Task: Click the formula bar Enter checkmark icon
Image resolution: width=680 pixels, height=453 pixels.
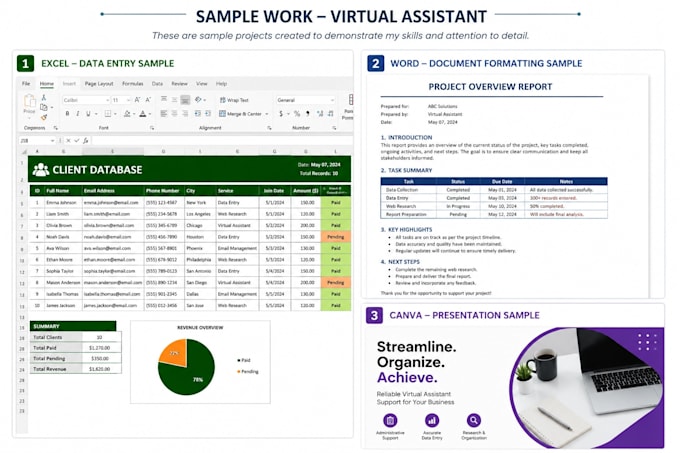Action: pyautogui.click(x=77, y=140)
